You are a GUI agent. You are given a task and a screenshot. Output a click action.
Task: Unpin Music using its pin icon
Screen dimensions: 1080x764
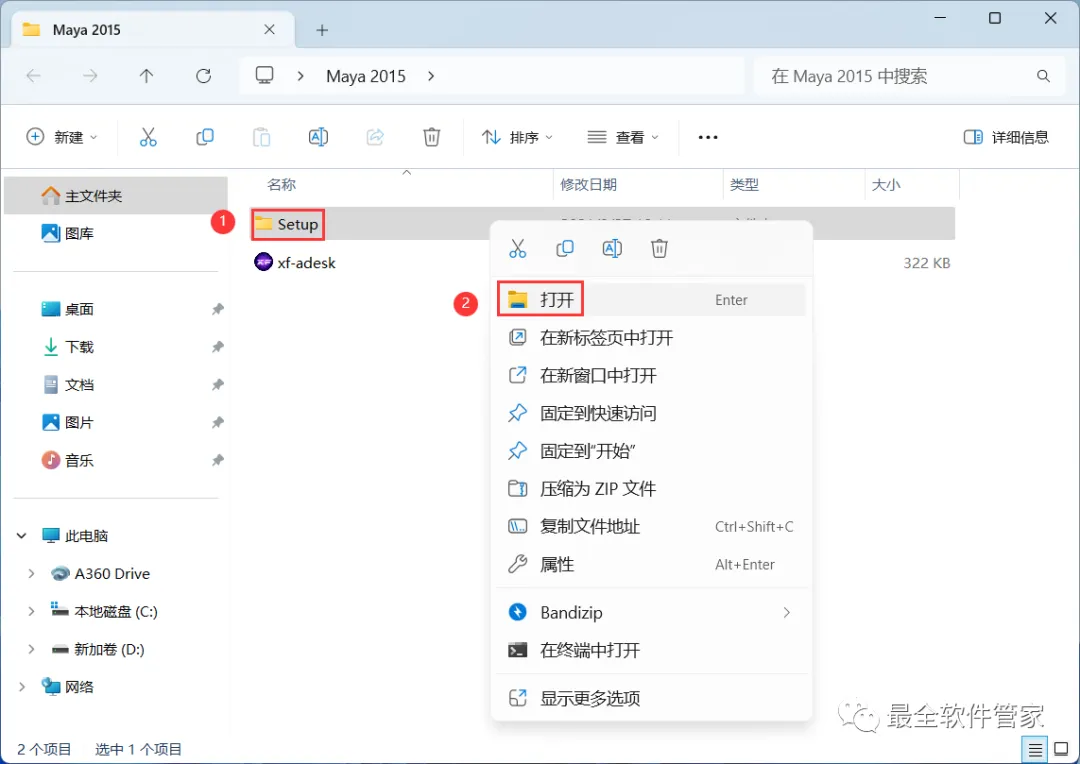[218, 460]
